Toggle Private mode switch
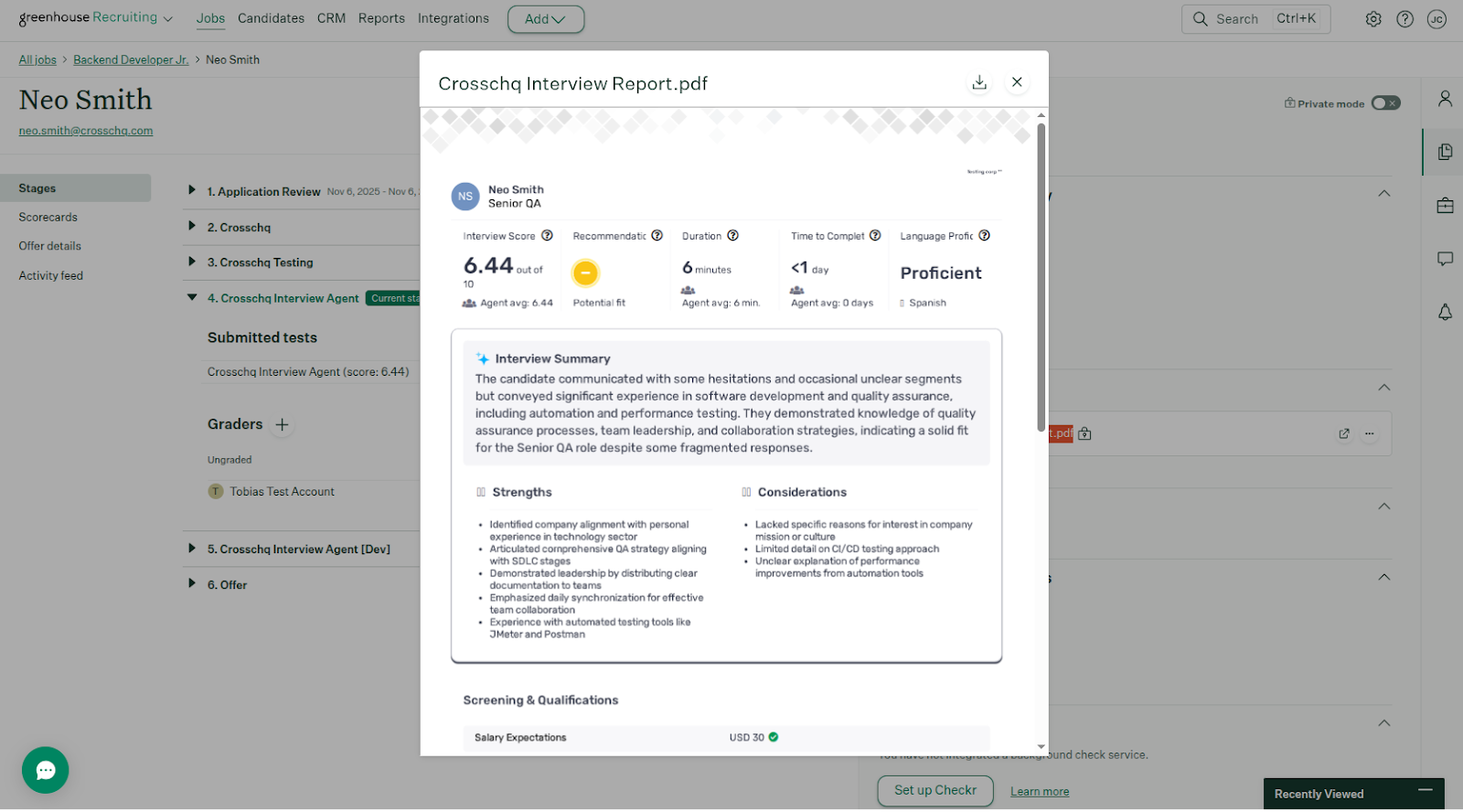 point(1385,103)
